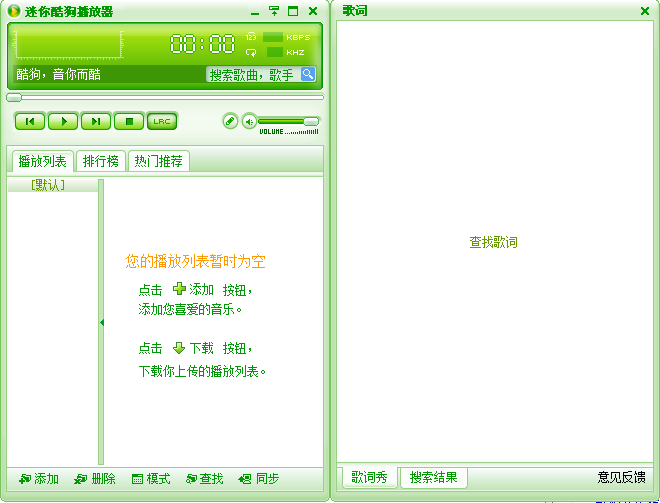Click the previous track button
This screenshot has height=503, width=660.
click(x=30, y=122)
